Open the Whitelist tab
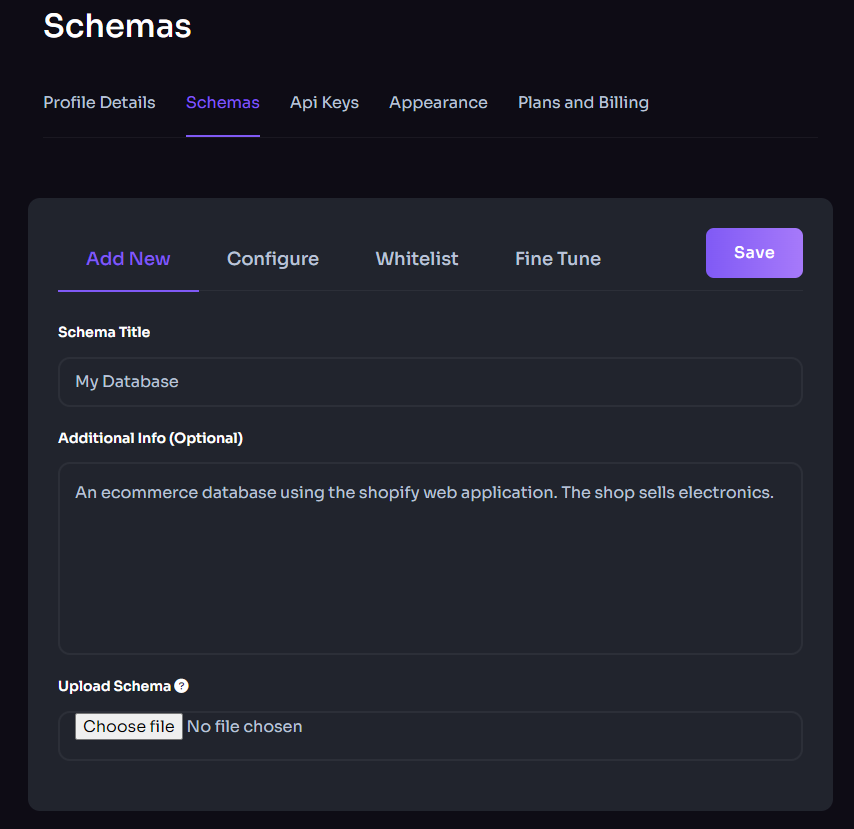Screen dimensions: 854x829 [416, 258]
